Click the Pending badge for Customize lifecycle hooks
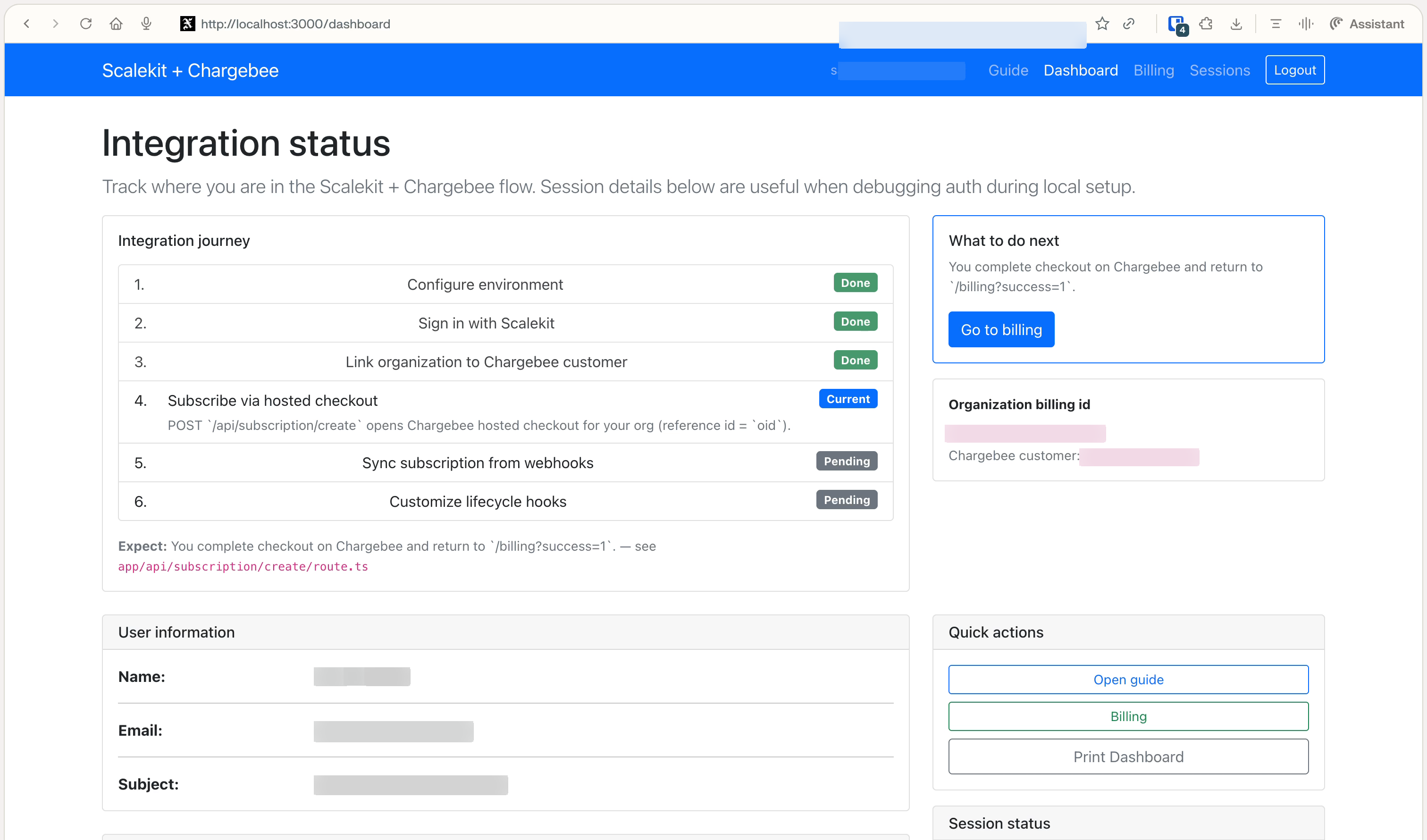 tap(847, 500)
